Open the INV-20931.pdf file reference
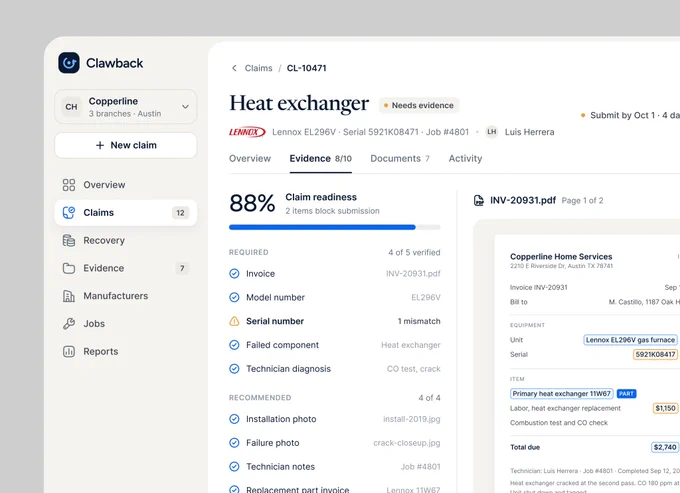This screenshot has height=493, width=680. point(413,274)
